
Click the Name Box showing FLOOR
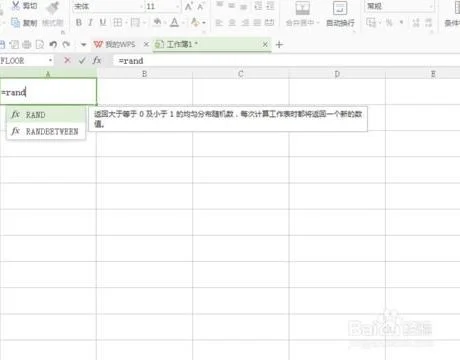pyautogui.click(x=23, y=61)
